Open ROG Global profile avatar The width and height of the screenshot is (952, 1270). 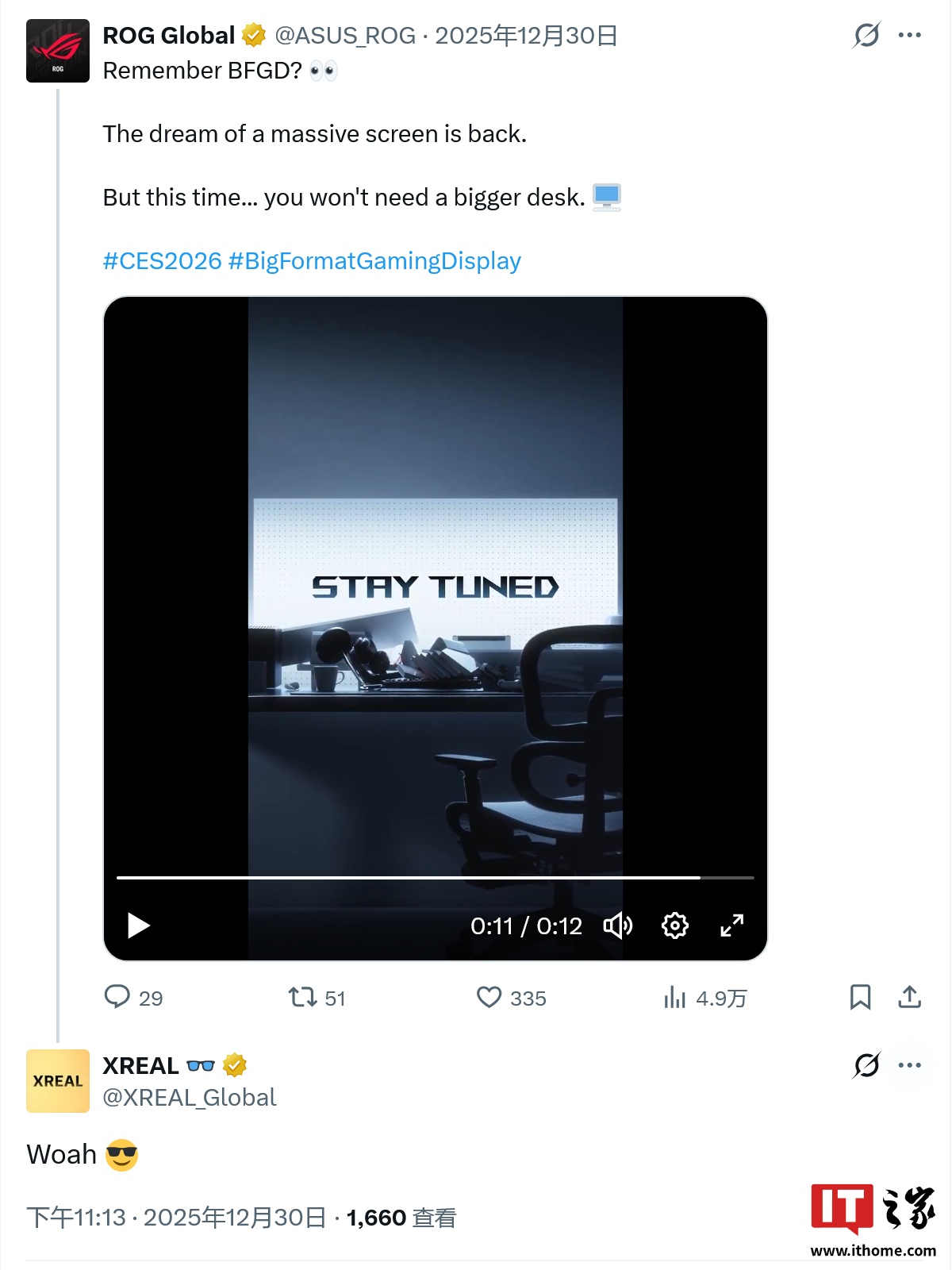58,51
